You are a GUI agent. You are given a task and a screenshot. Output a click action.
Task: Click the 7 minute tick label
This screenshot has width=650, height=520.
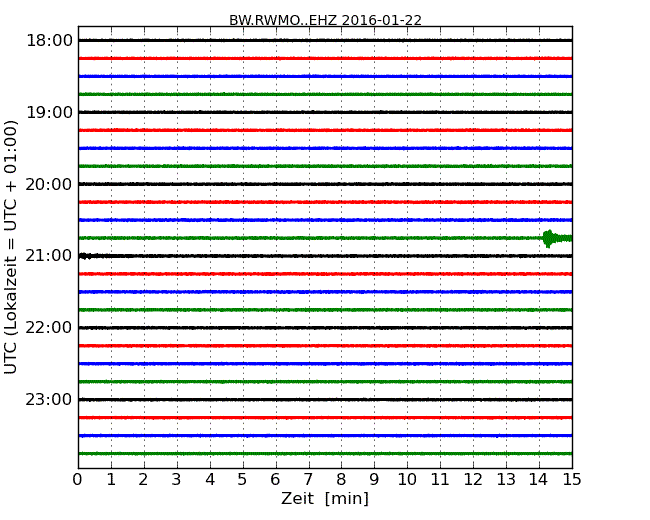point(308,480)
